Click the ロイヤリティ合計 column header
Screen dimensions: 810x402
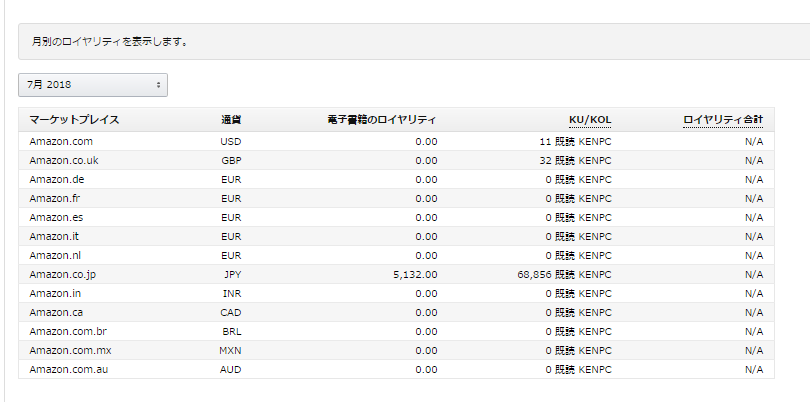[x=723, y=120]
